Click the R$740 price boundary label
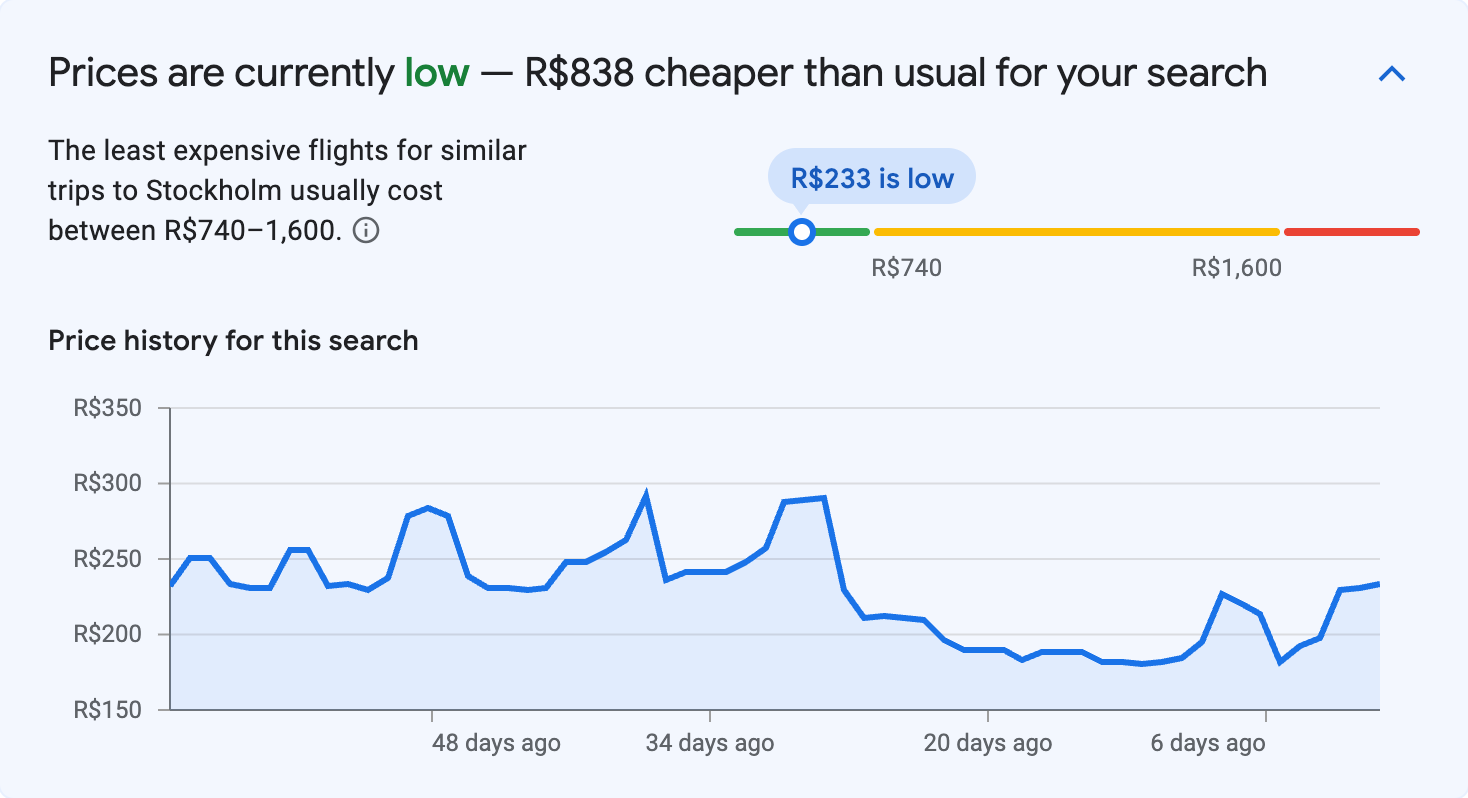 (906, 267)
